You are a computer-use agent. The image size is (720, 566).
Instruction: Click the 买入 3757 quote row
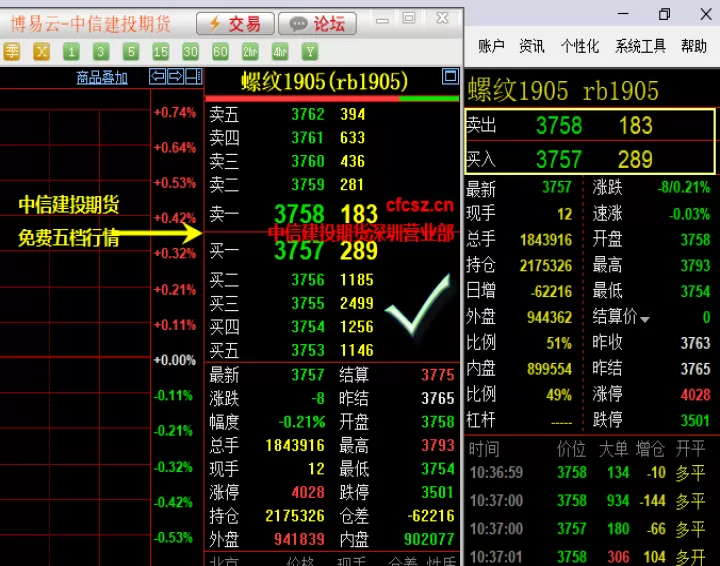pyautogui.click(x=590, y=157)
